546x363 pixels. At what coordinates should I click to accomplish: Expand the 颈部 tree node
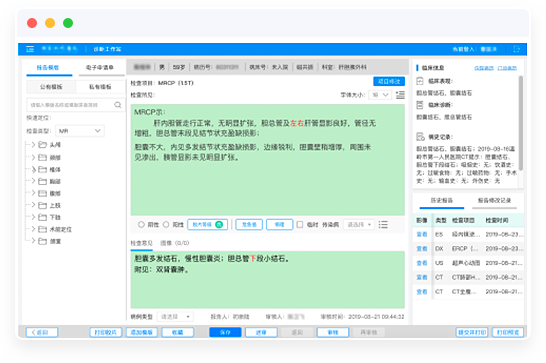coord(33,157)
